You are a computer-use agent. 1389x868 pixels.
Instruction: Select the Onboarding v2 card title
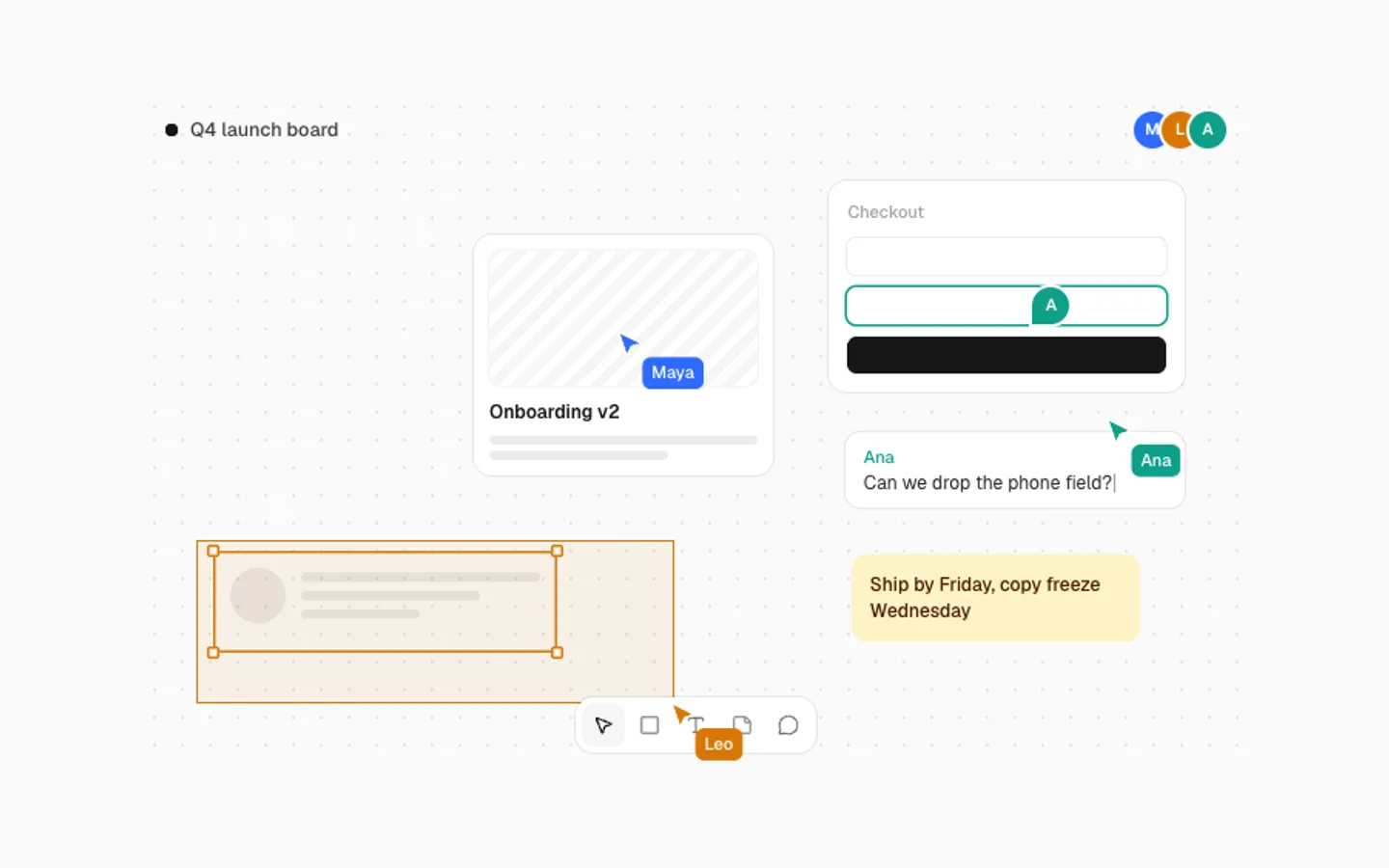(x=554, y=412)
